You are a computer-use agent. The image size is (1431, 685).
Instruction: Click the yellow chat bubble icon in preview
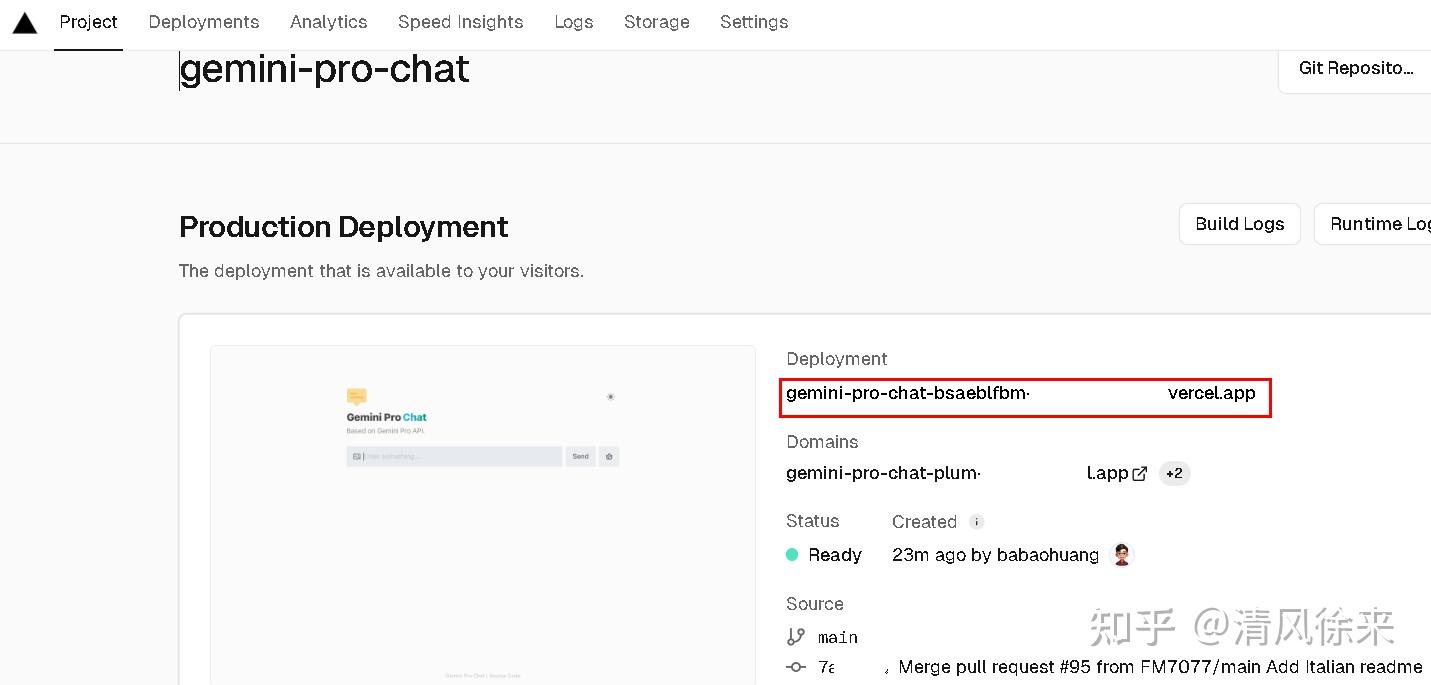coord(356,396)
